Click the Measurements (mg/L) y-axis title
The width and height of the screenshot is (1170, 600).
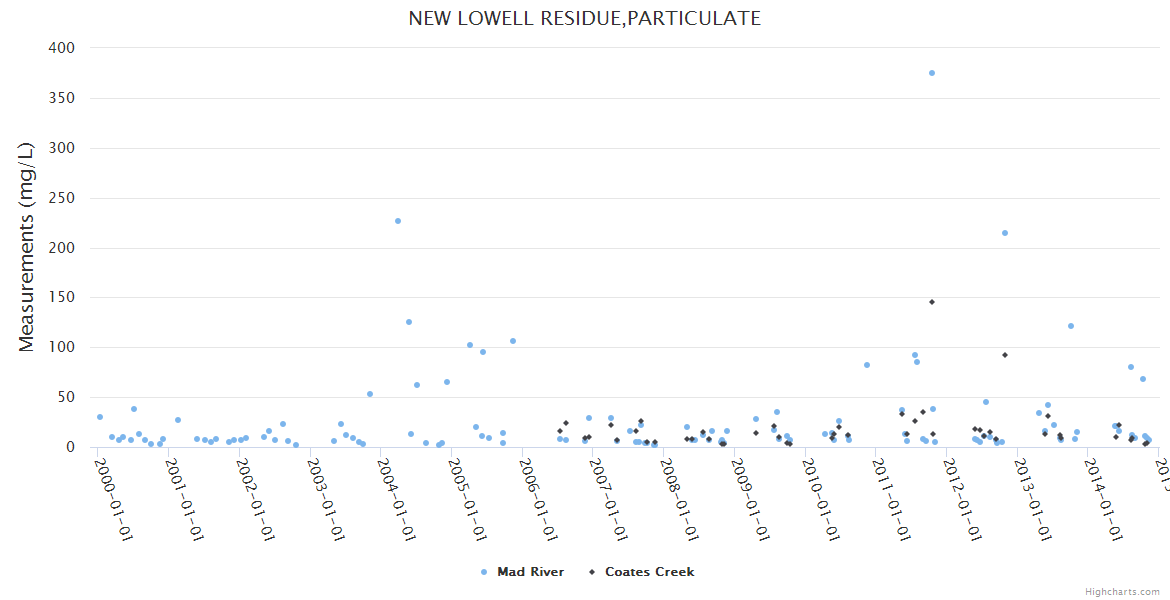tap(27, 247)
